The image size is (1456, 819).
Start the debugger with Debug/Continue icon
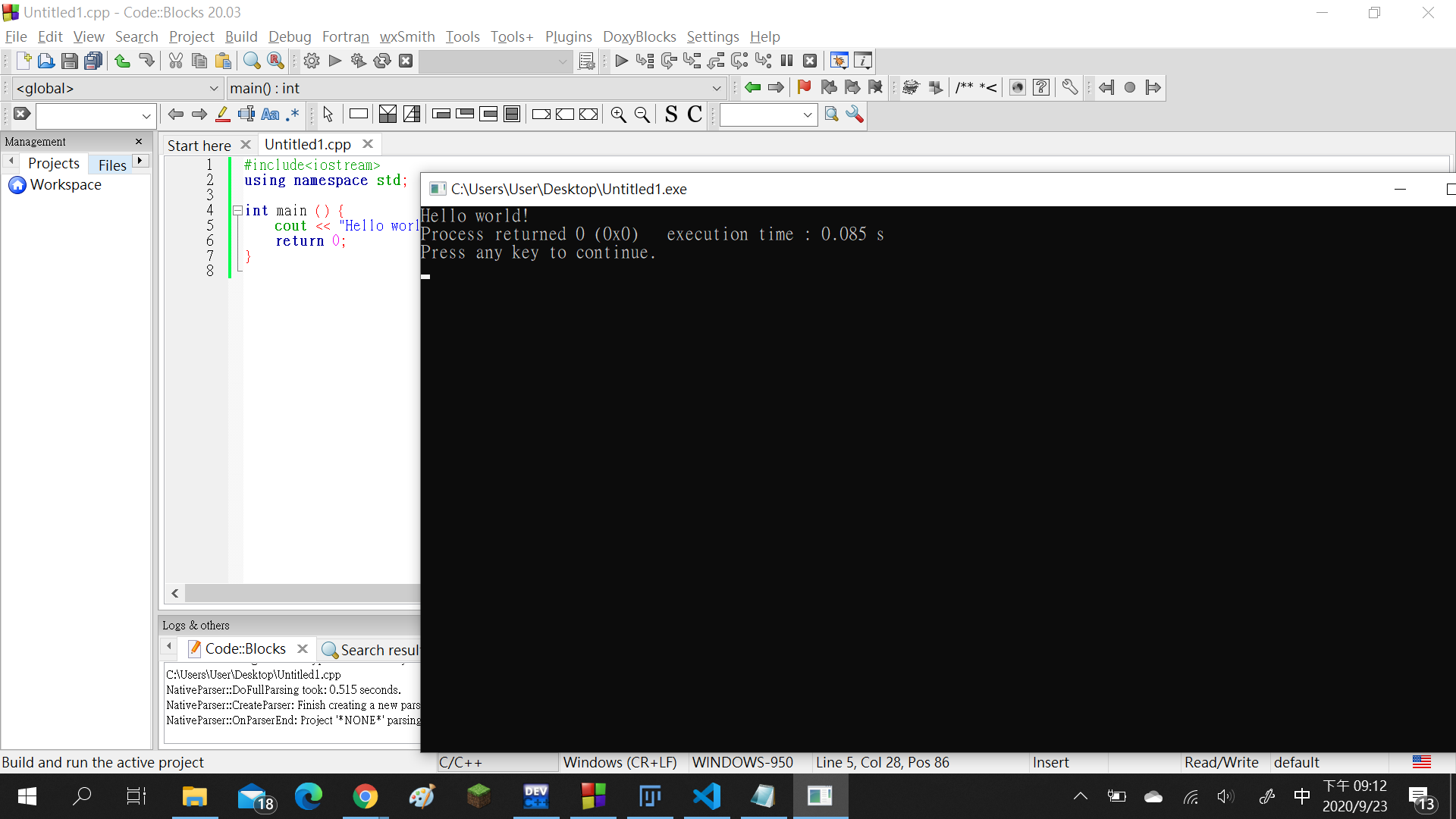tap(621, 61)
